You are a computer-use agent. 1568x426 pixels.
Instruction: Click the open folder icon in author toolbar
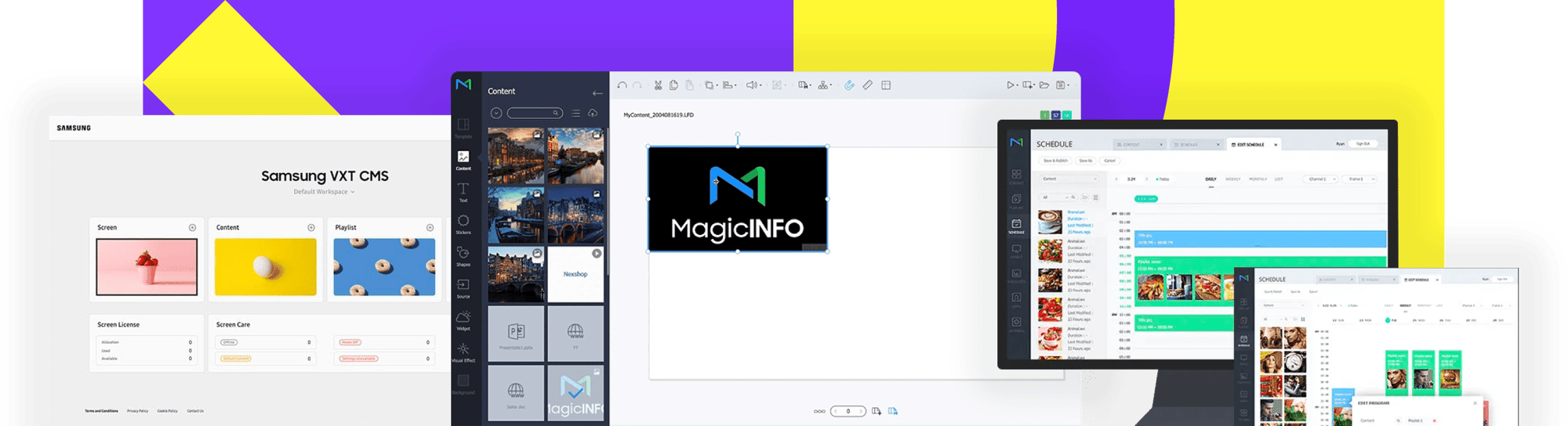click(x=1044, y=85)
